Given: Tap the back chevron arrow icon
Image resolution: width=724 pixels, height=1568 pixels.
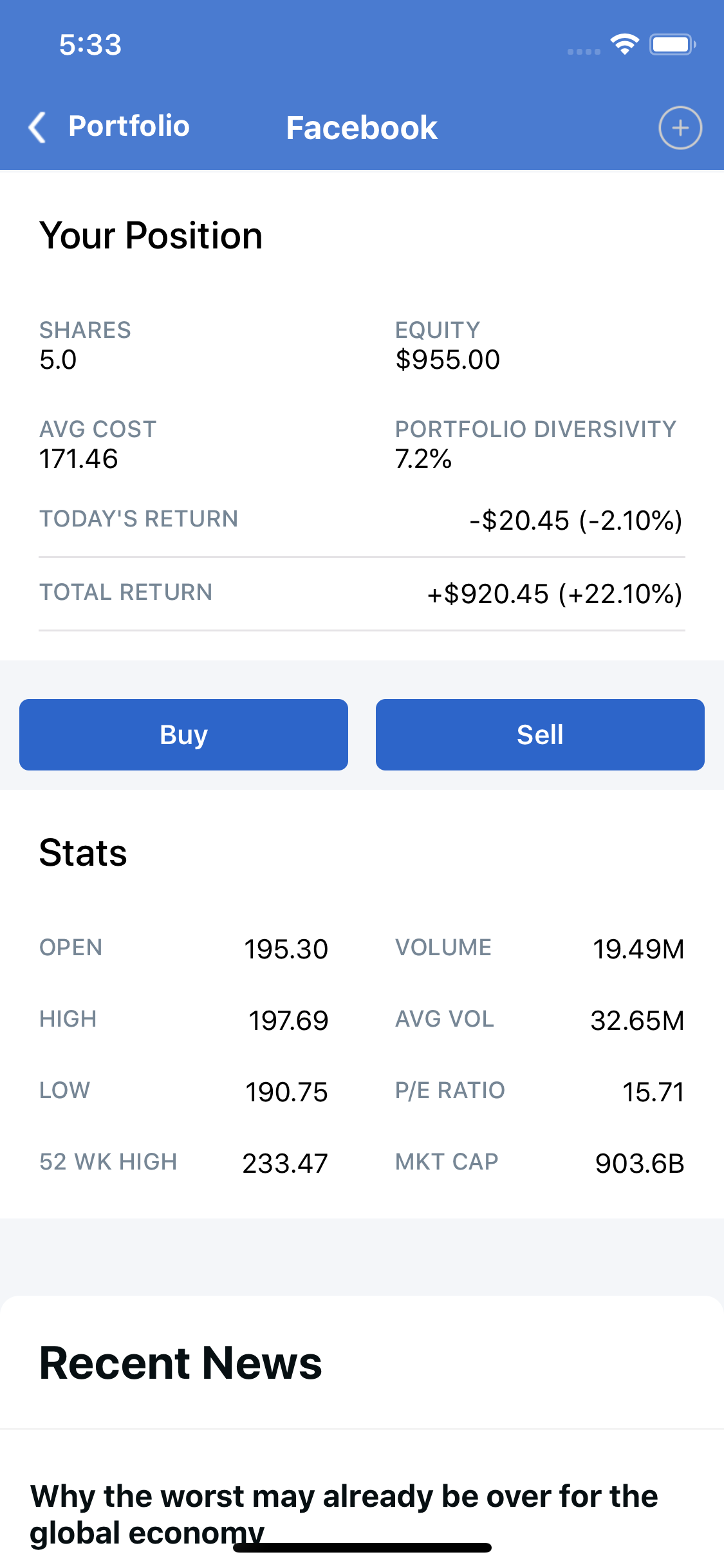Looking at the screenshot, I should point(38,127).
